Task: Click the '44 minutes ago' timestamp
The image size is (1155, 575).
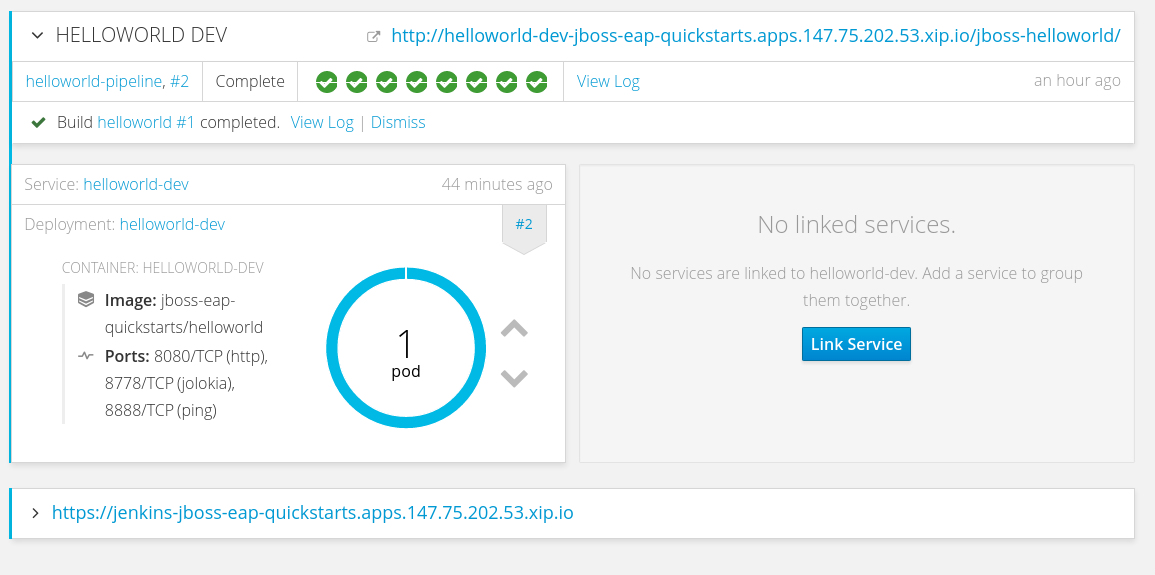Action: point(496,184)
